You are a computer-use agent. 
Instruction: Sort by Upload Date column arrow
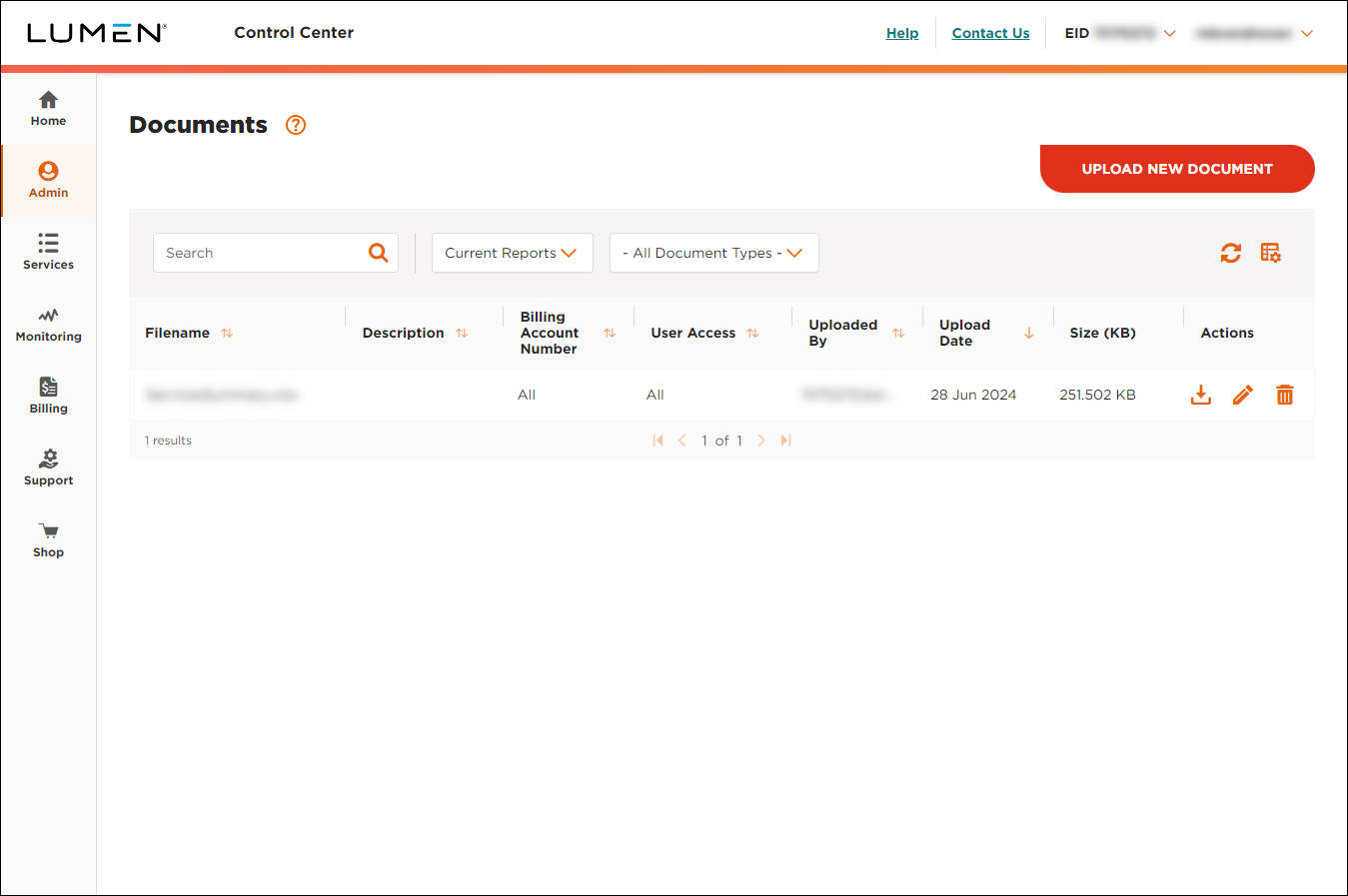click(x=1029, y=333)
